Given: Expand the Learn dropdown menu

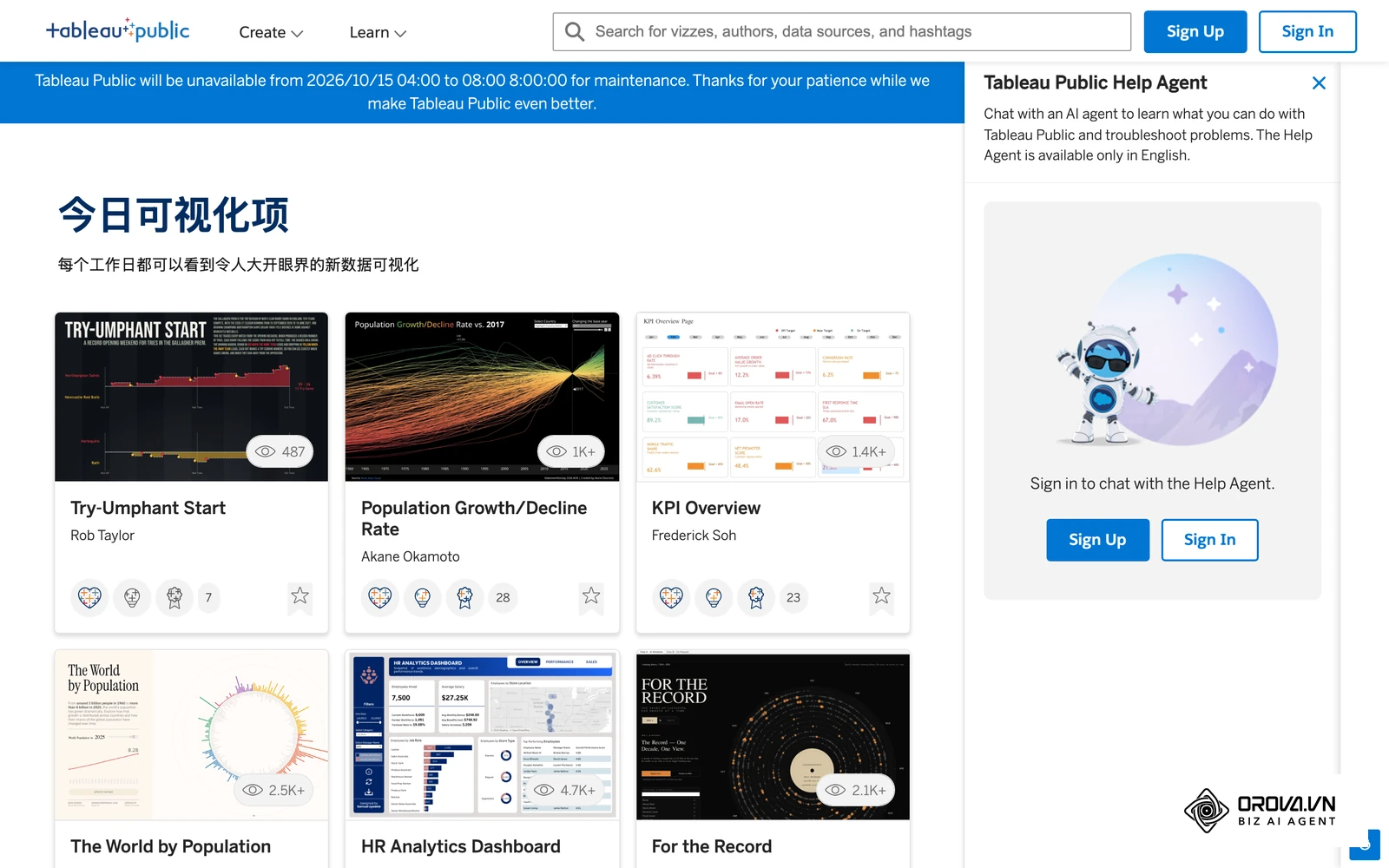Looking at the screenshot, I should click(x=378, y=32).
